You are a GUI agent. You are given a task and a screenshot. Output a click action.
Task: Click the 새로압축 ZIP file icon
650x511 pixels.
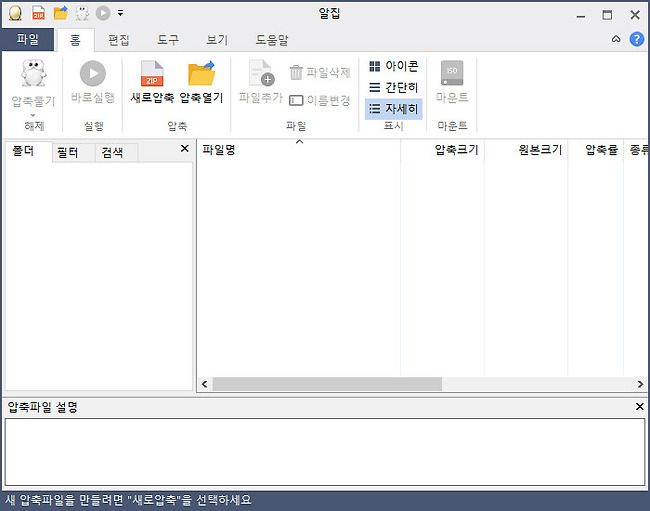152,74
